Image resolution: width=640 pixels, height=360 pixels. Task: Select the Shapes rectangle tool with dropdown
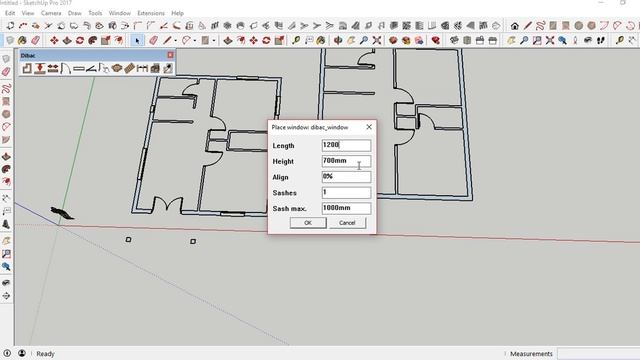tap(205, 40)
